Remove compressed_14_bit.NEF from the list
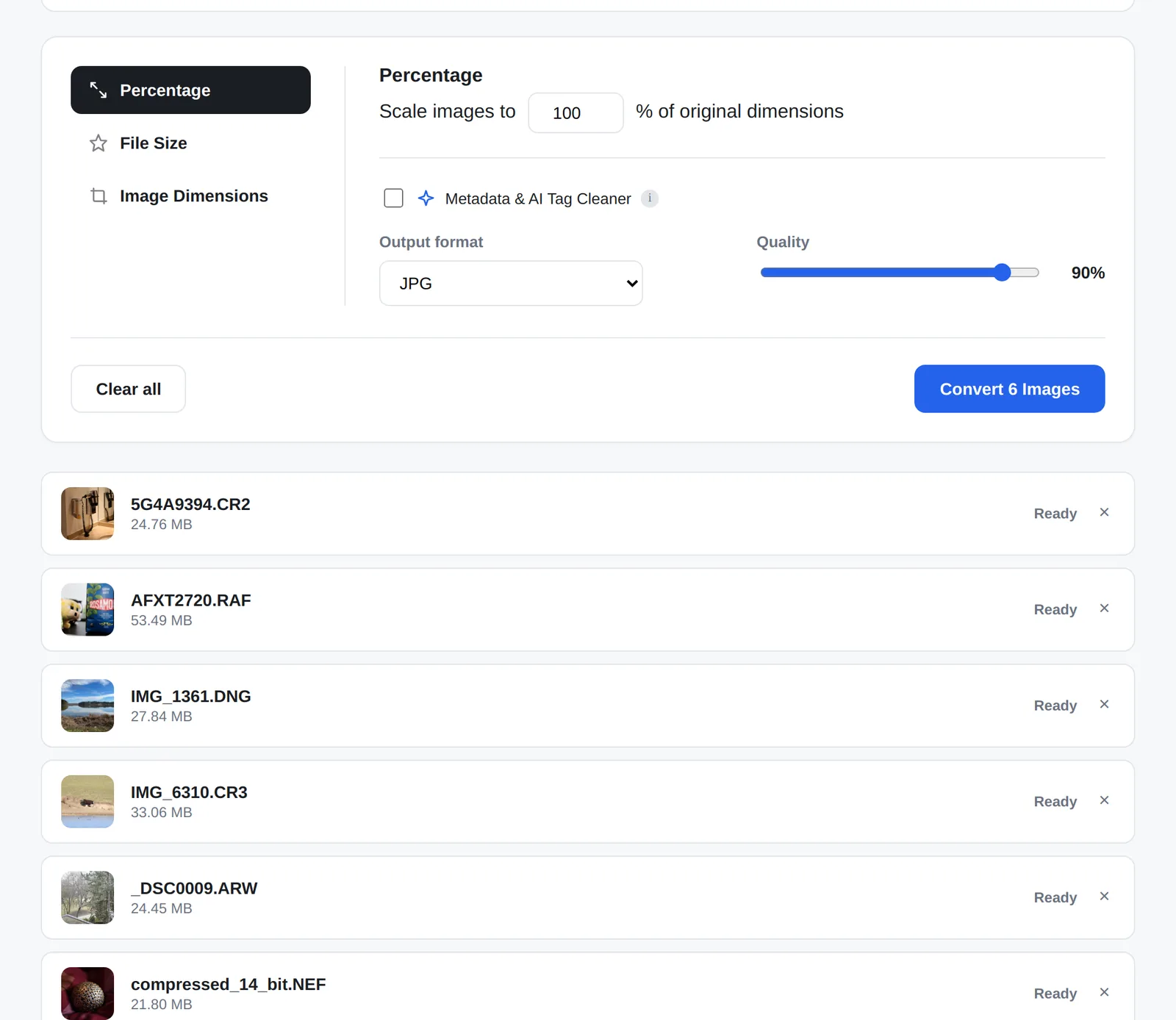This screenshot has width=1176, height=1020. pos(1104,992)
